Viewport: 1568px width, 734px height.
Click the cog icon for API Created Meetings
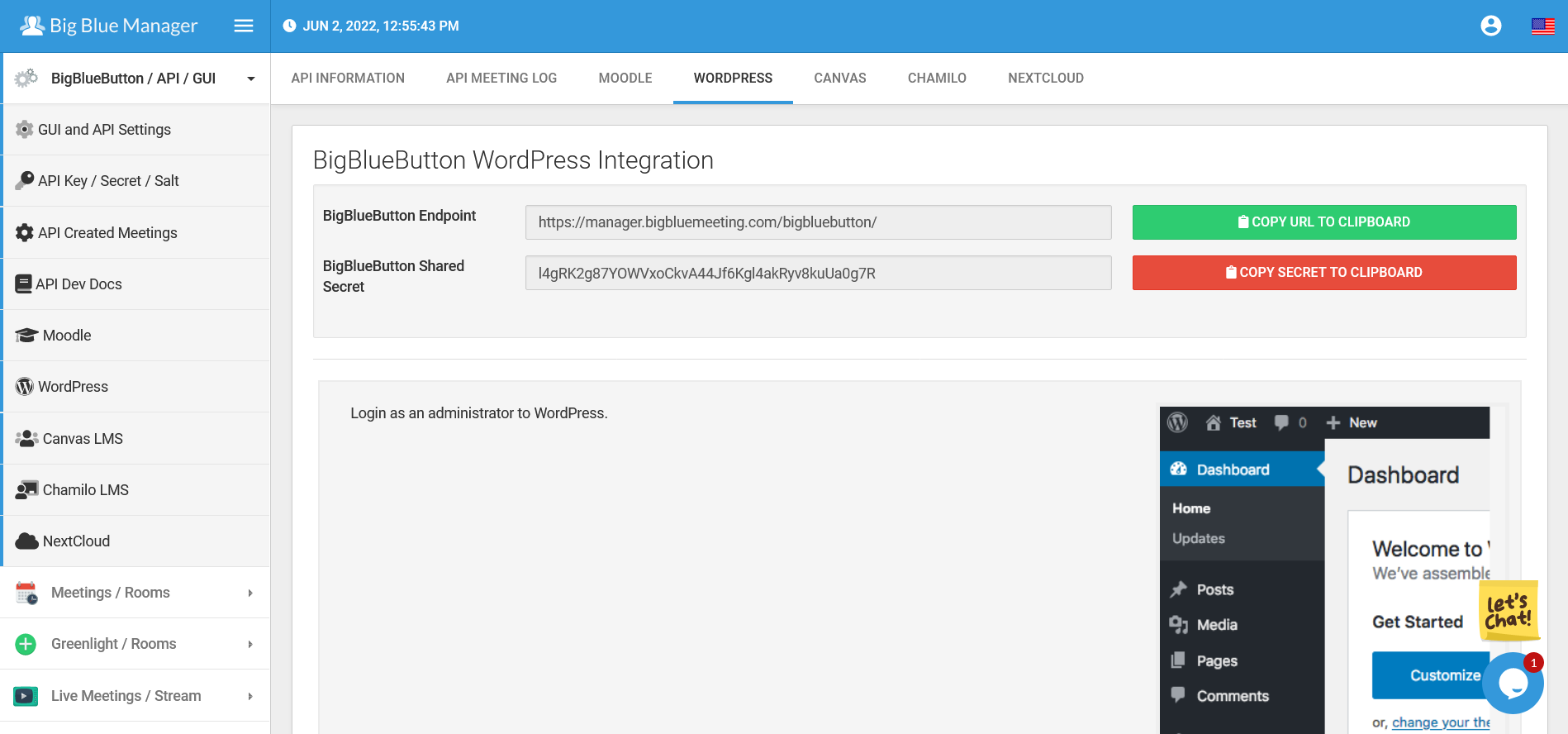click(x=25, y=232)
